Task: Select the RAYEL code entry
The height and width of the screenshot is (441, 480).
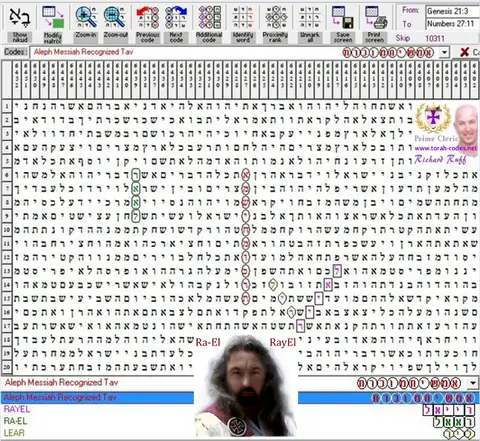Action: pos(17,409)
